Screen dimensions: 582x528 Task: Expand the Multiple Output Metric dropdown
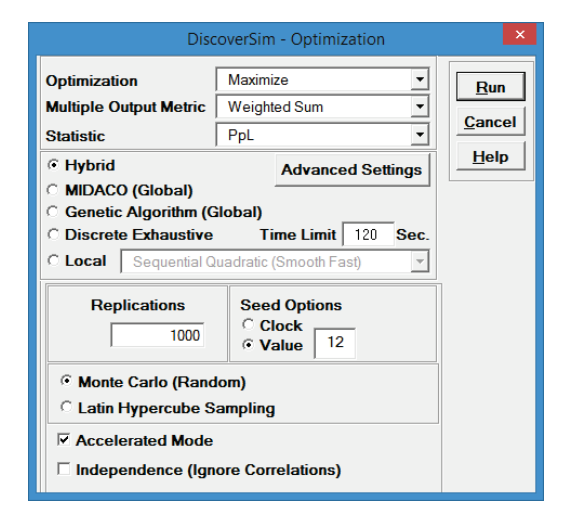click(322, 107)
